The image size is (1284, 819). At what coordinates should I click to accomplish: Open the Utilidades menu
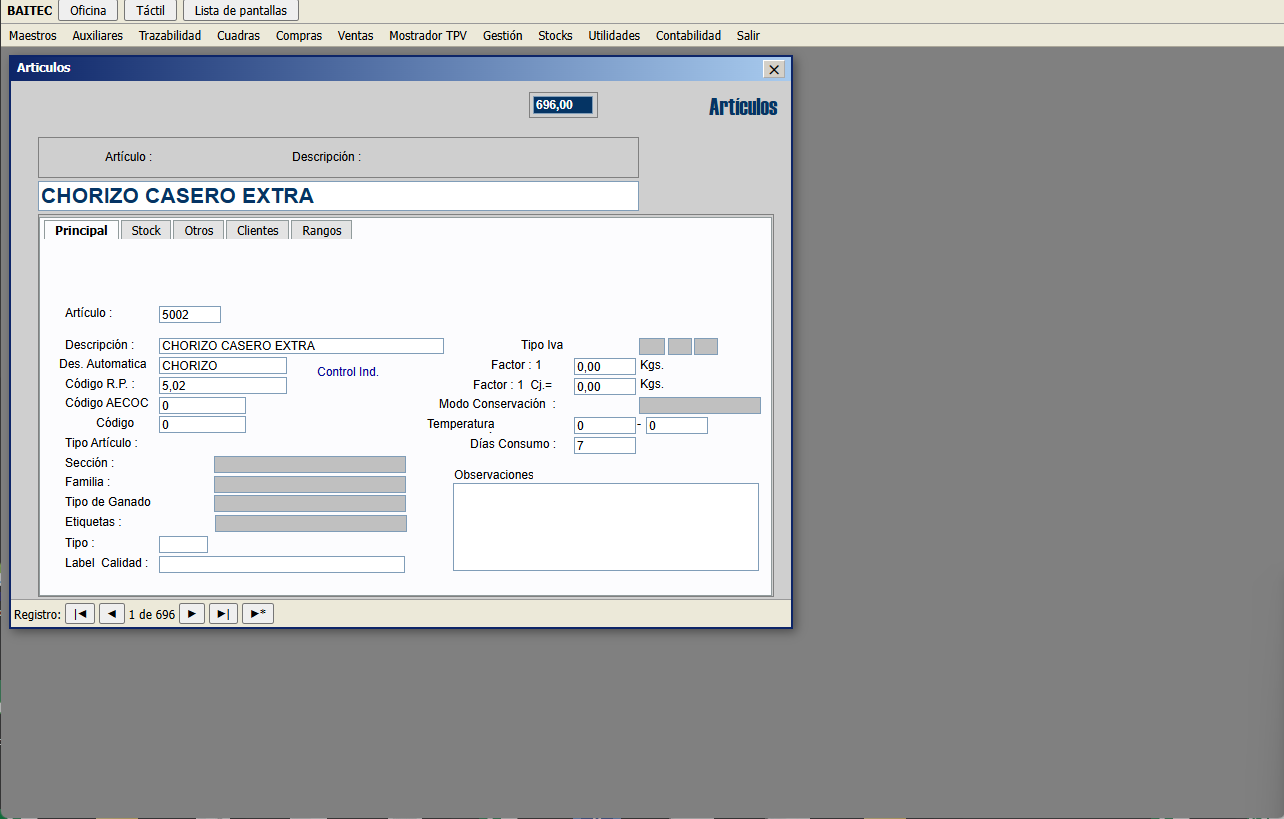tap(614, 35)
